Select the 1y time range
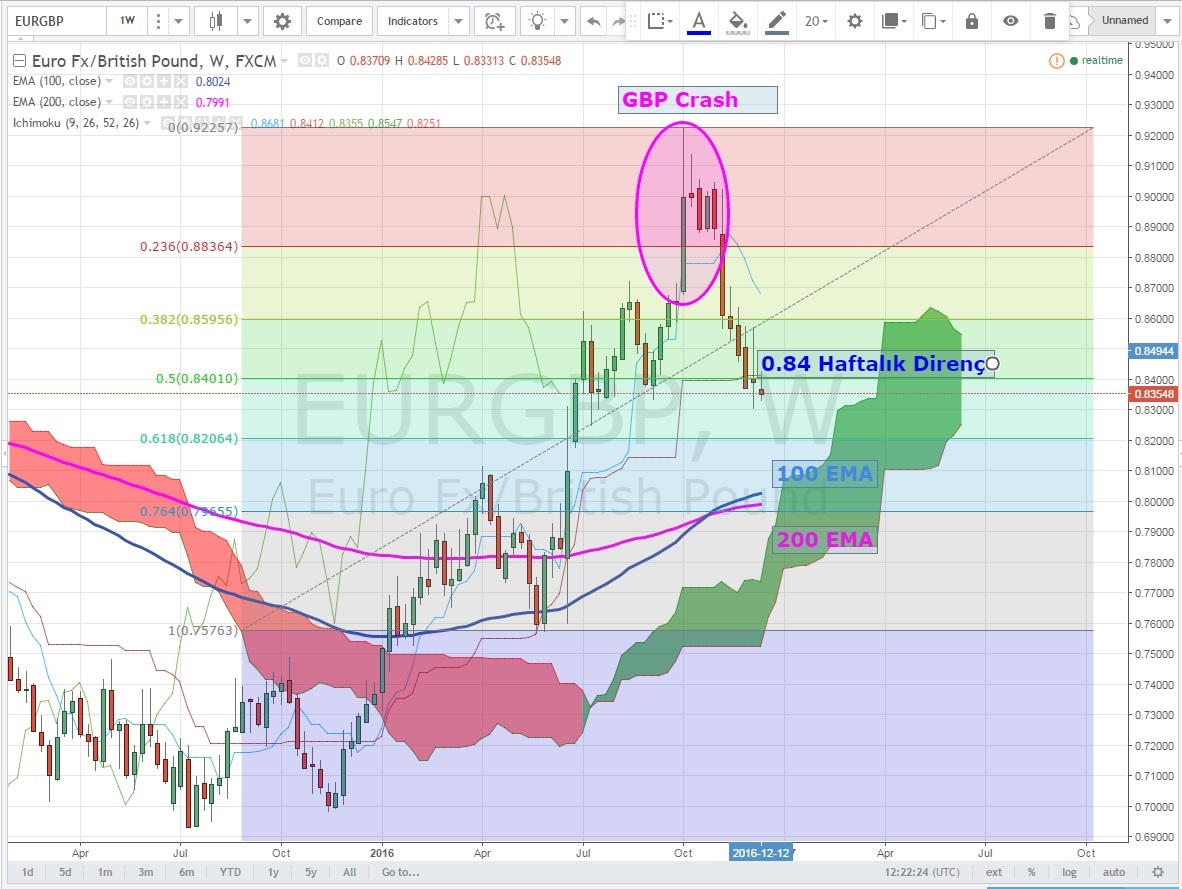The image size is (1182, 889). pyautogui.click(x=273, y=872)
